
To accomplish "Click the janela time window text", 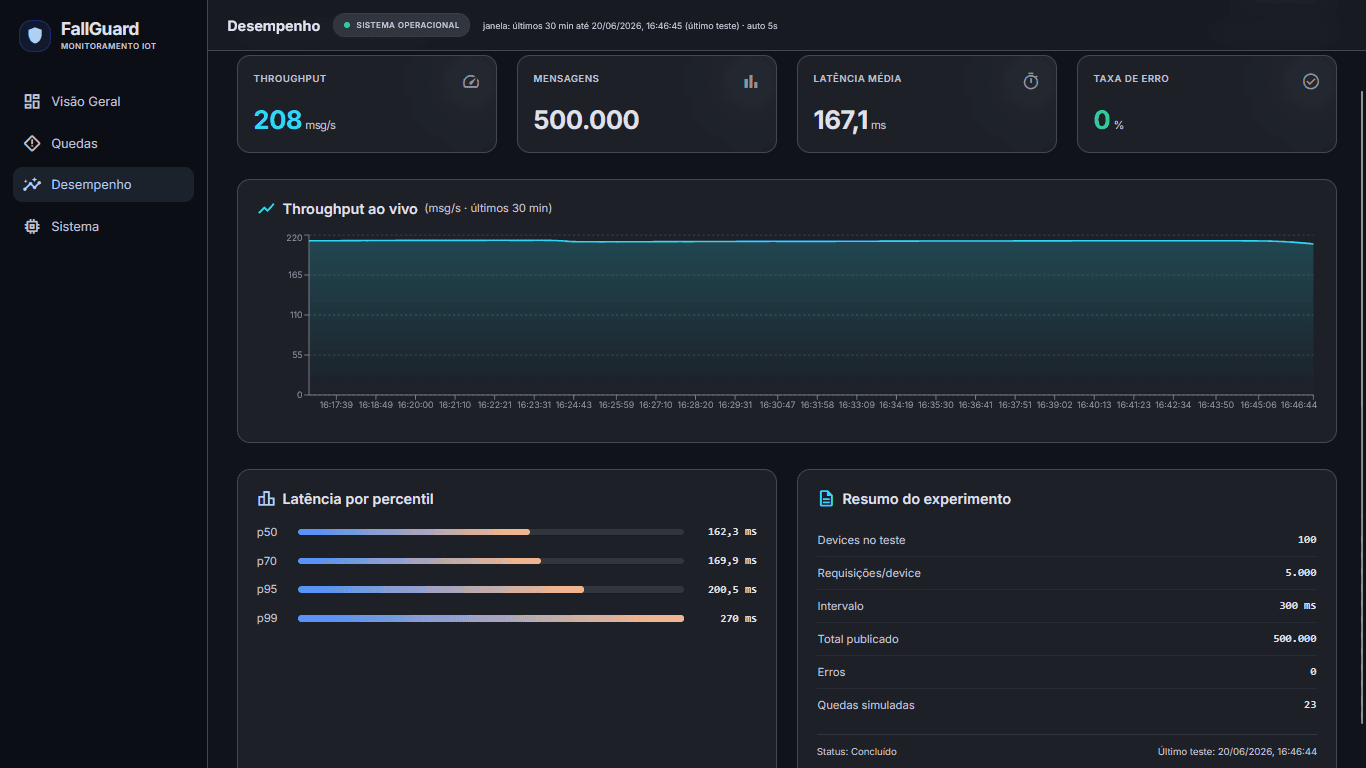I will click(630, 26).
